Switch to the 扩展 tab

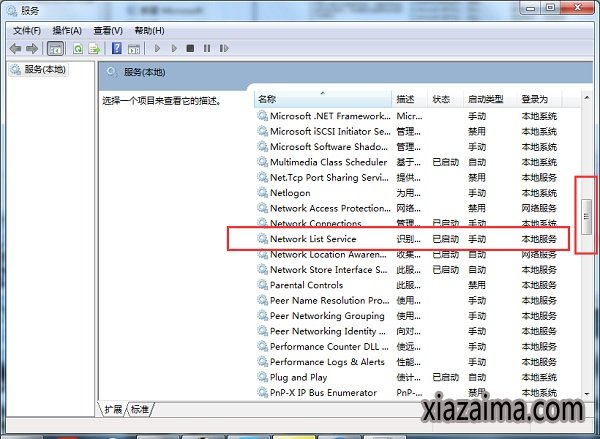(x=113, y=410)
